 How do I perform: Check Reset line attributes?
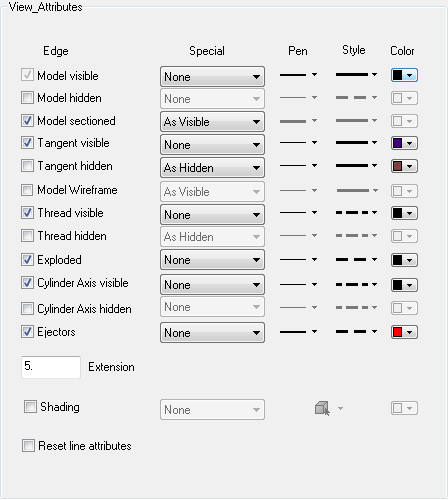point(28,446)
